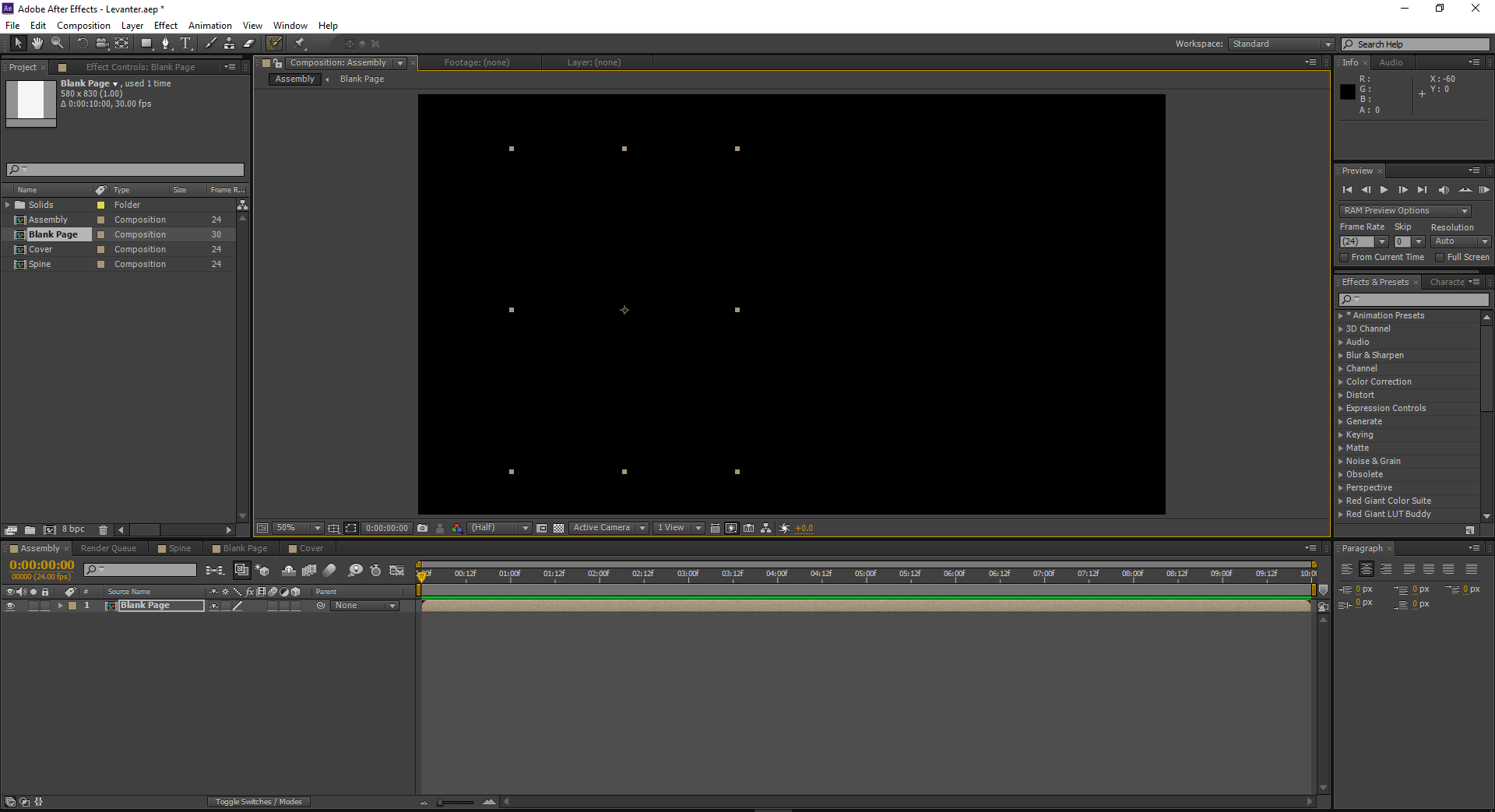
Task: Open the Composition menu
Action: [x=83, y=25]
